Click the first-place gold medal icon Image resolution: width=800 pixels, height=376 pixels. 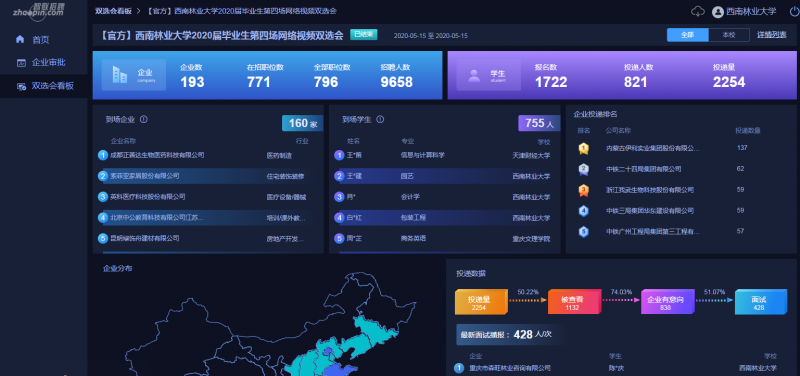point(584,148)
